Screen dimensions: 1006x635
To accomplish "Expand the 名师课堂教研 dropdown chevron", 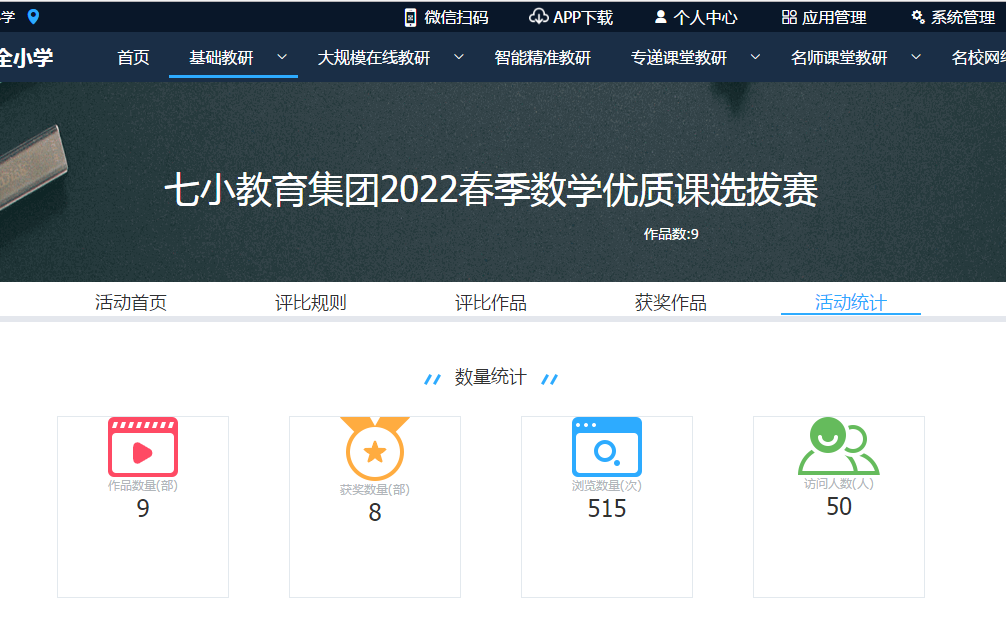I will pyautogui.click(x=915, y=57).
